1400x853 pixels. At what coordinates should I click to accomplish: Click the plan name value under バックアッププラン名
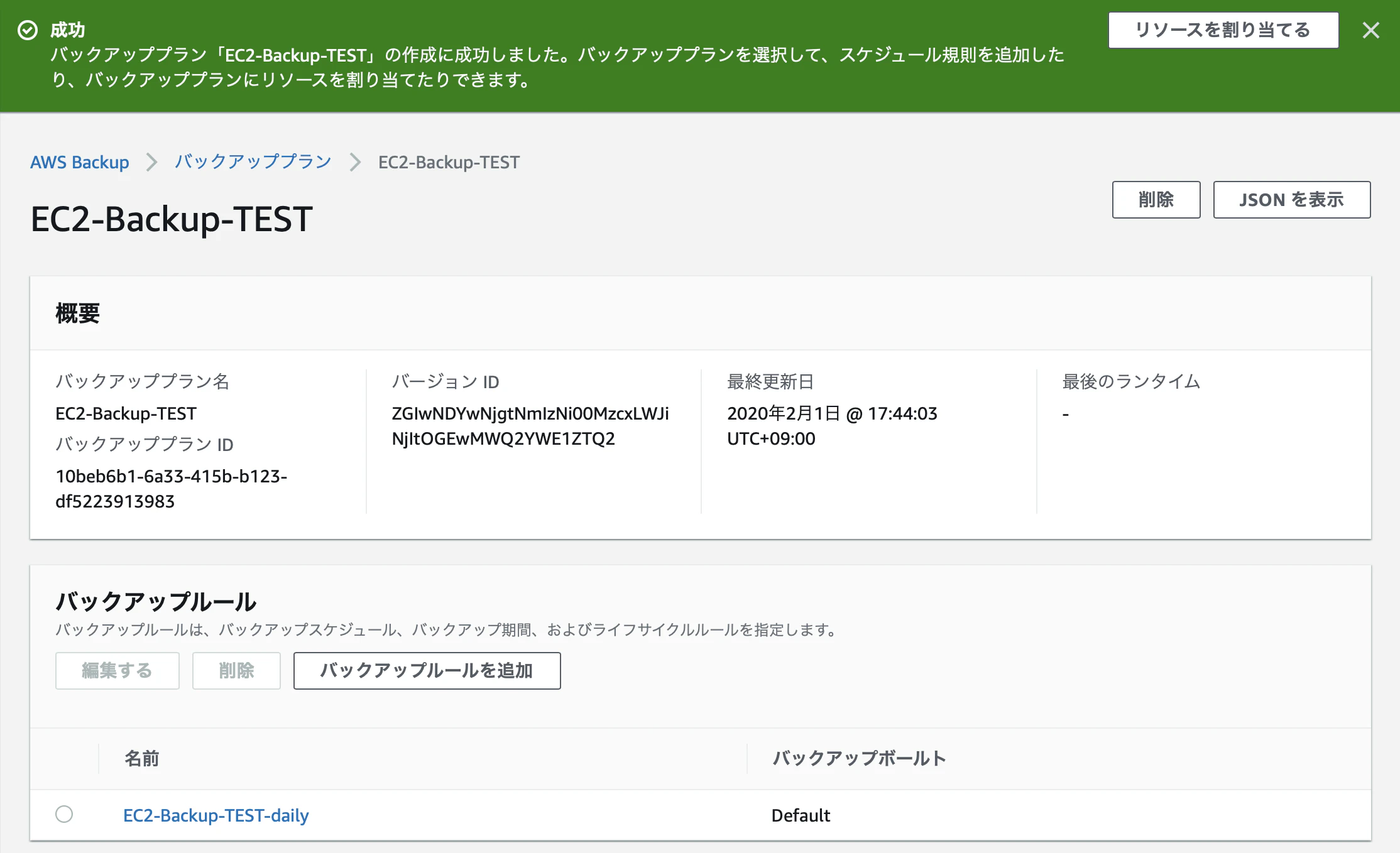[126, 413]
